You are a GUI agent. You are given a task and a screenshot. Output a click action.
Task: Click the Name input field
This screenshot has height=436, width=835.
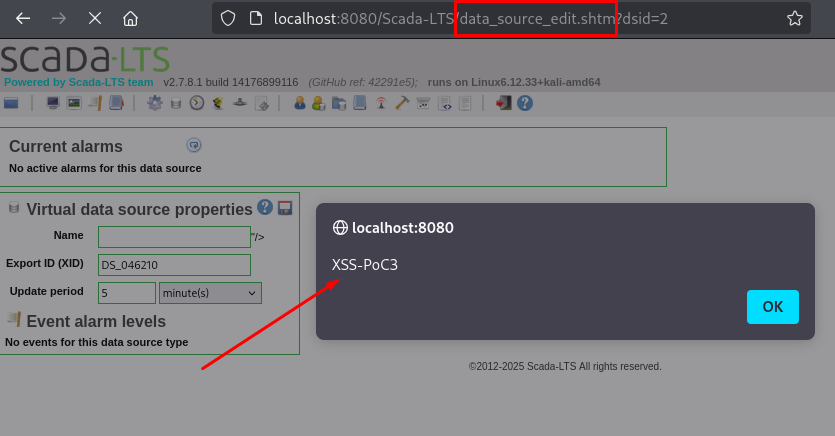point(174,237)
